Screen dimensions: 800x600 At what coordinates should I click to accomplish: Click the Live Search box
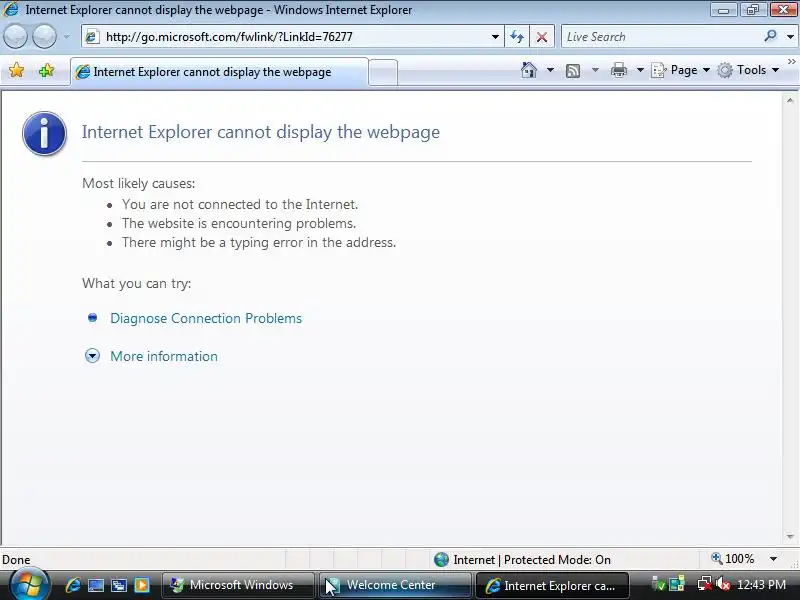click(661, 37)
